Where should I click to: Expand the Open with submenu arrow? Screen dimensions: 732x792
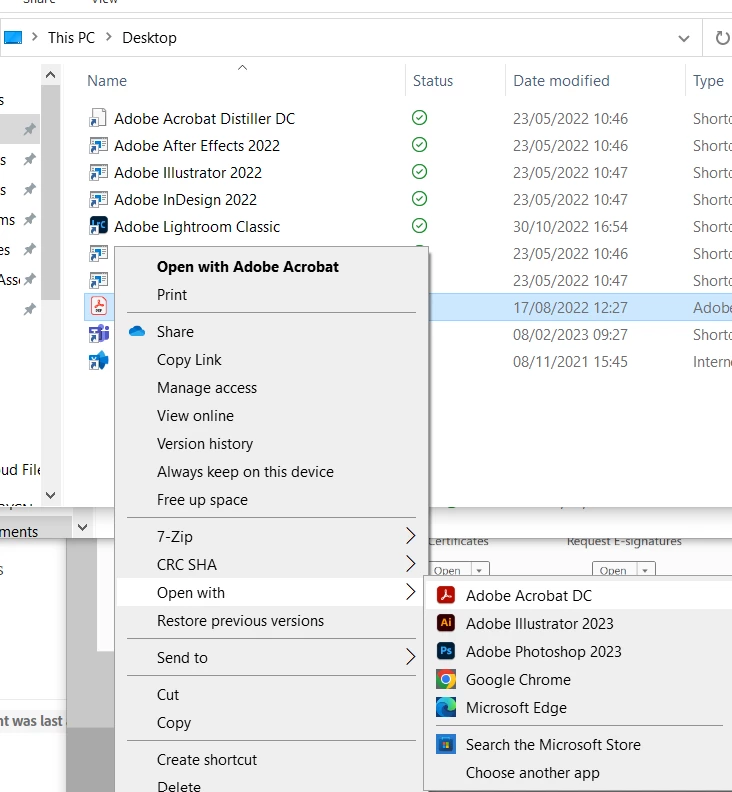(411, 591)
